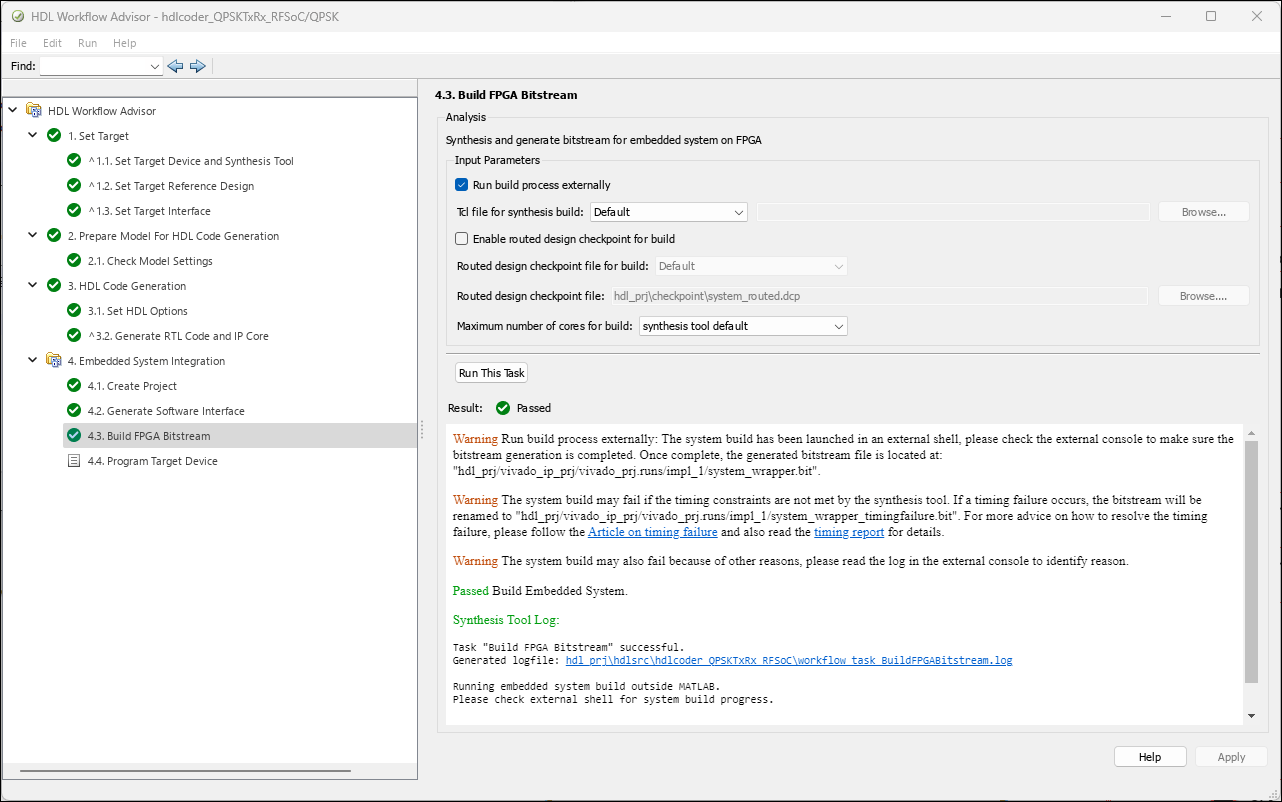Screen dimensions: 1282x802
Task: Uncheck Run build process externally
Action: 462,185
